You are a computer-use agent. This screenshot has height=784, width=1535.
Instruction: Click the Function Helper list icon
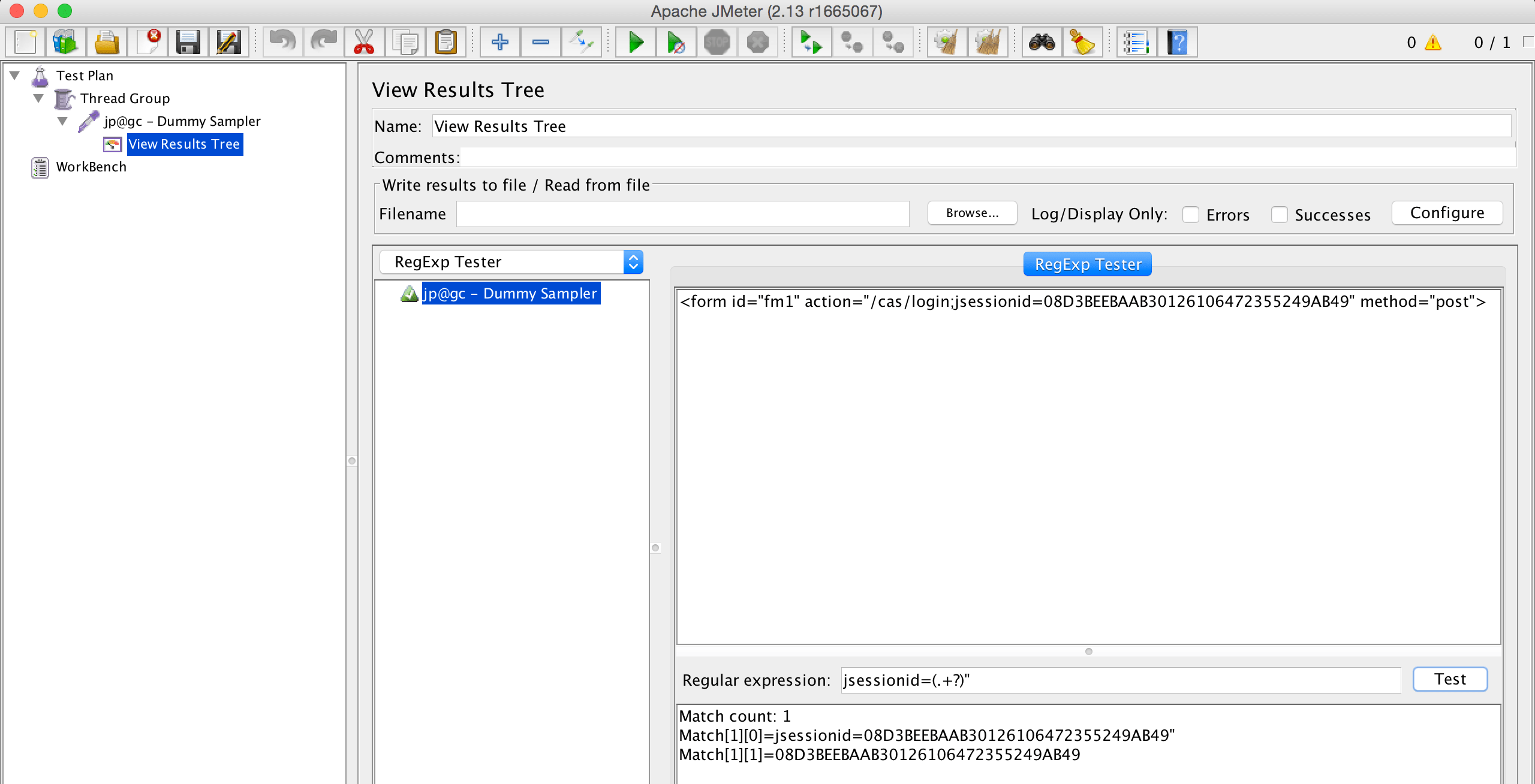coord(1136,43)
